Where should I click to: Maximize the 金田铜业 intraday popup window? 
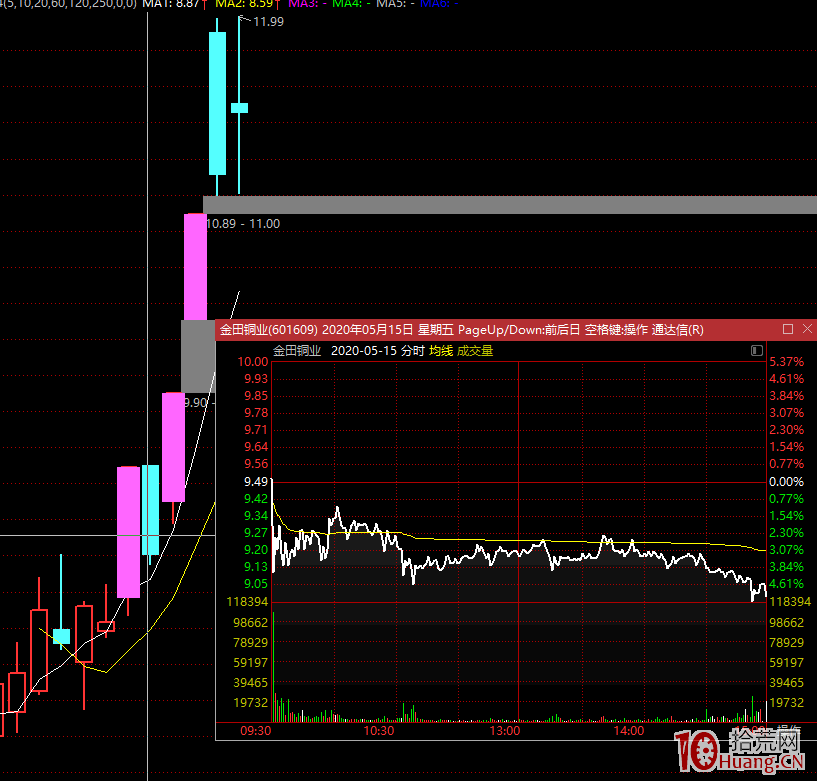point(788,329)
